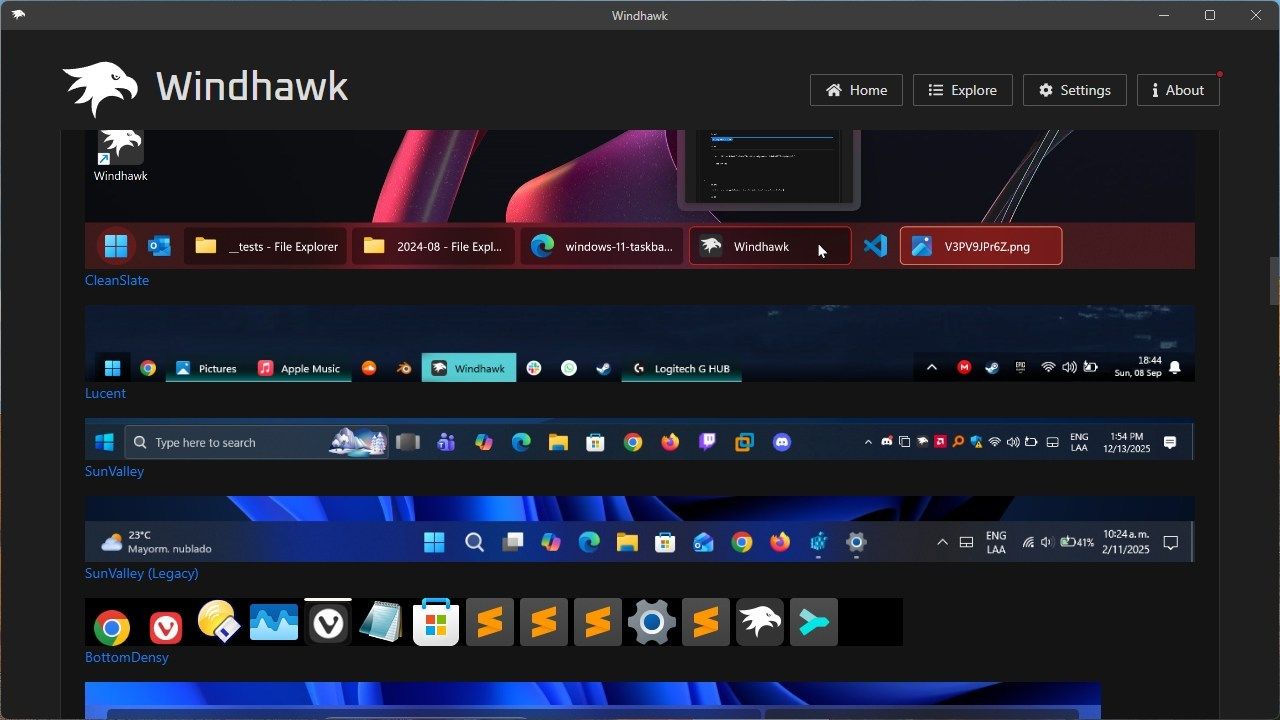Click Chrome icon in SunValley preview
The width and height of the screenshot is (1280, 720).
tap(633, 442)
